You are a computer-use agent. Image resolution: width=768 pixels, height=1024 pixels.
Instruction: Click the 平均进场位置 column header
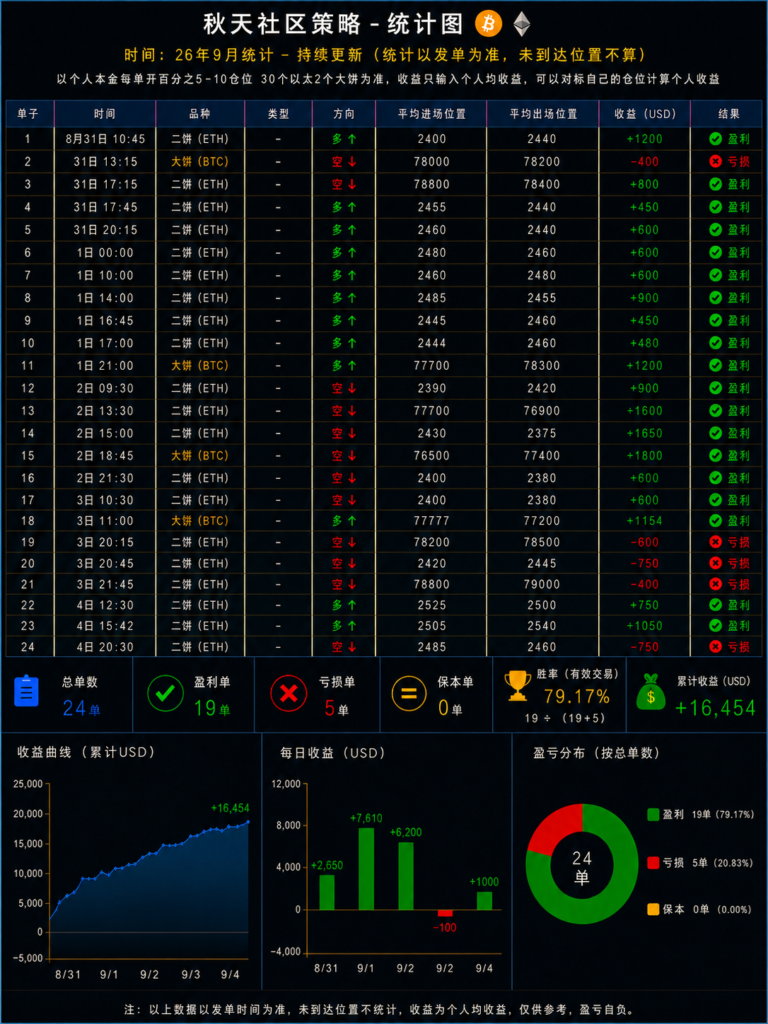pyautogui.click(x=432, y=114)
